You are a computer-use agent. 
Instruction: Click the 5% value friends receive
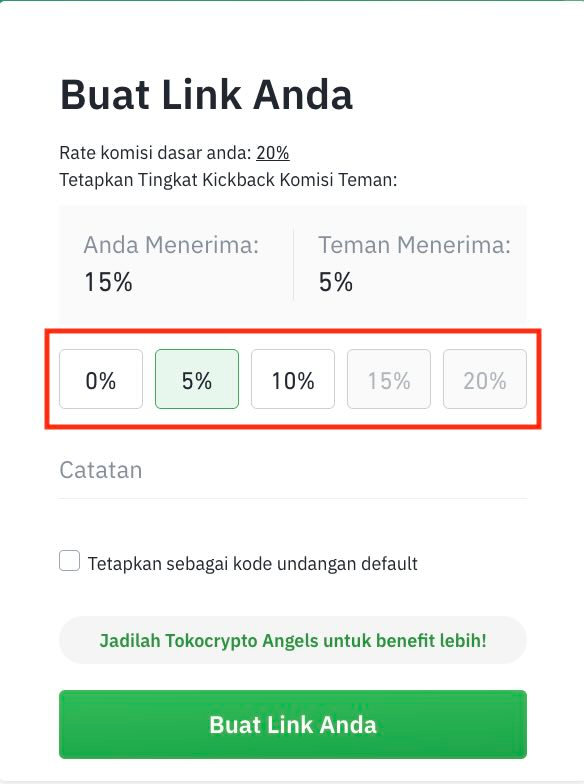point(336,282)
